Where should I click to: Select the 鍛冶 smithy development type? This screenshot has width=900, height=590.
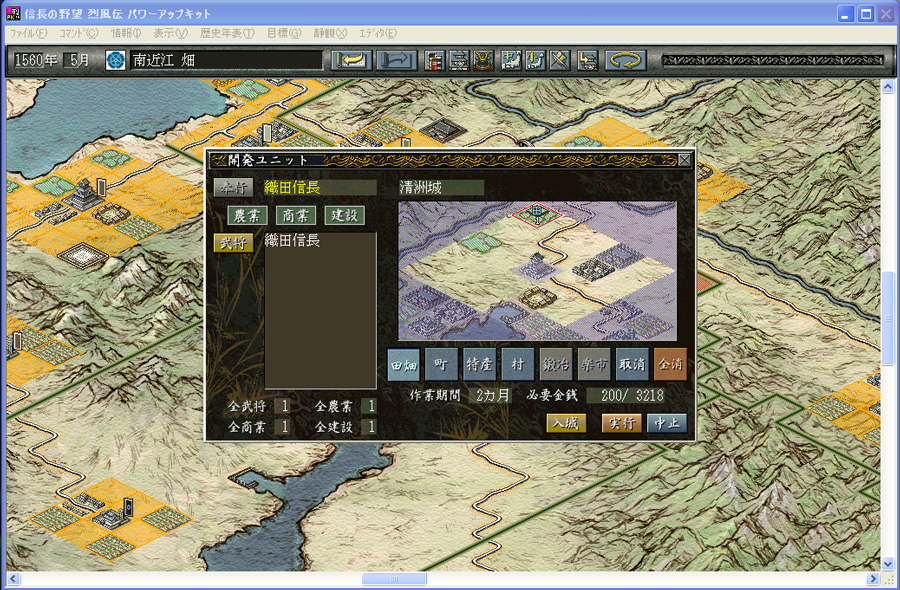coord(556,364)
